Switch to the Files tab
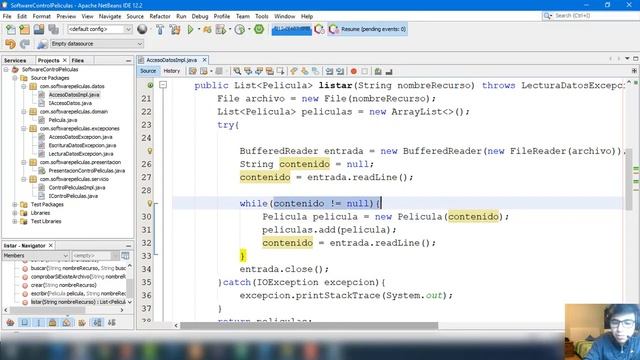Screen dimensions: 640x360 tap(78, 60)
